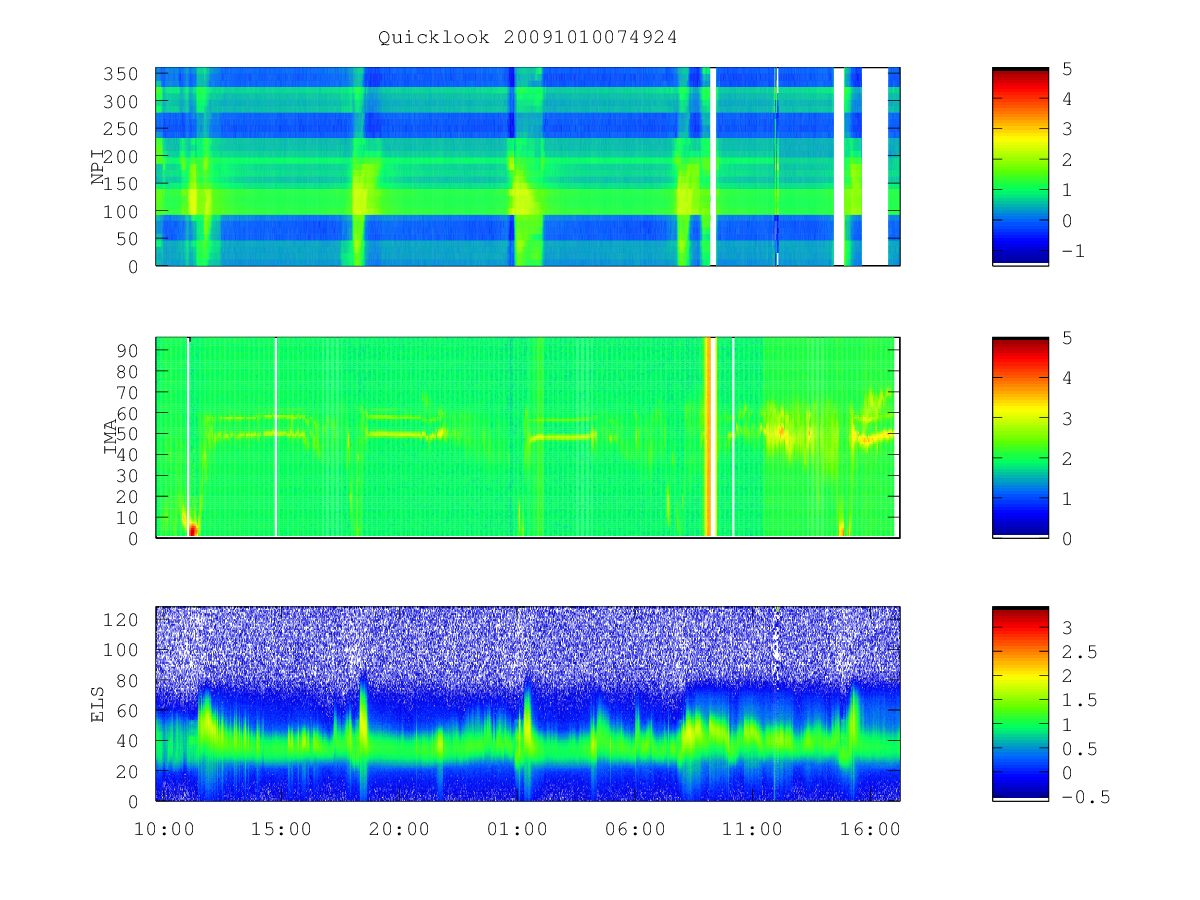The height and width of the screenshot is (900, 1200).
Task: Click the IMA spectrogram panel
Action: 528,437
